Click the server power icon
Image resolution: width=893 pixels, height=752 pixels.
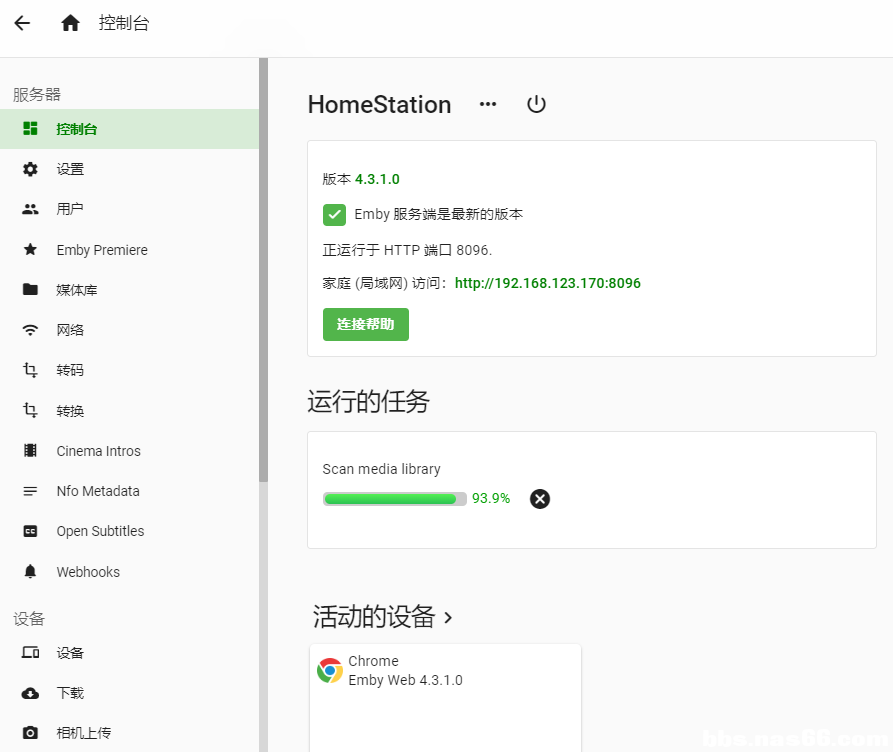[536, 104]
